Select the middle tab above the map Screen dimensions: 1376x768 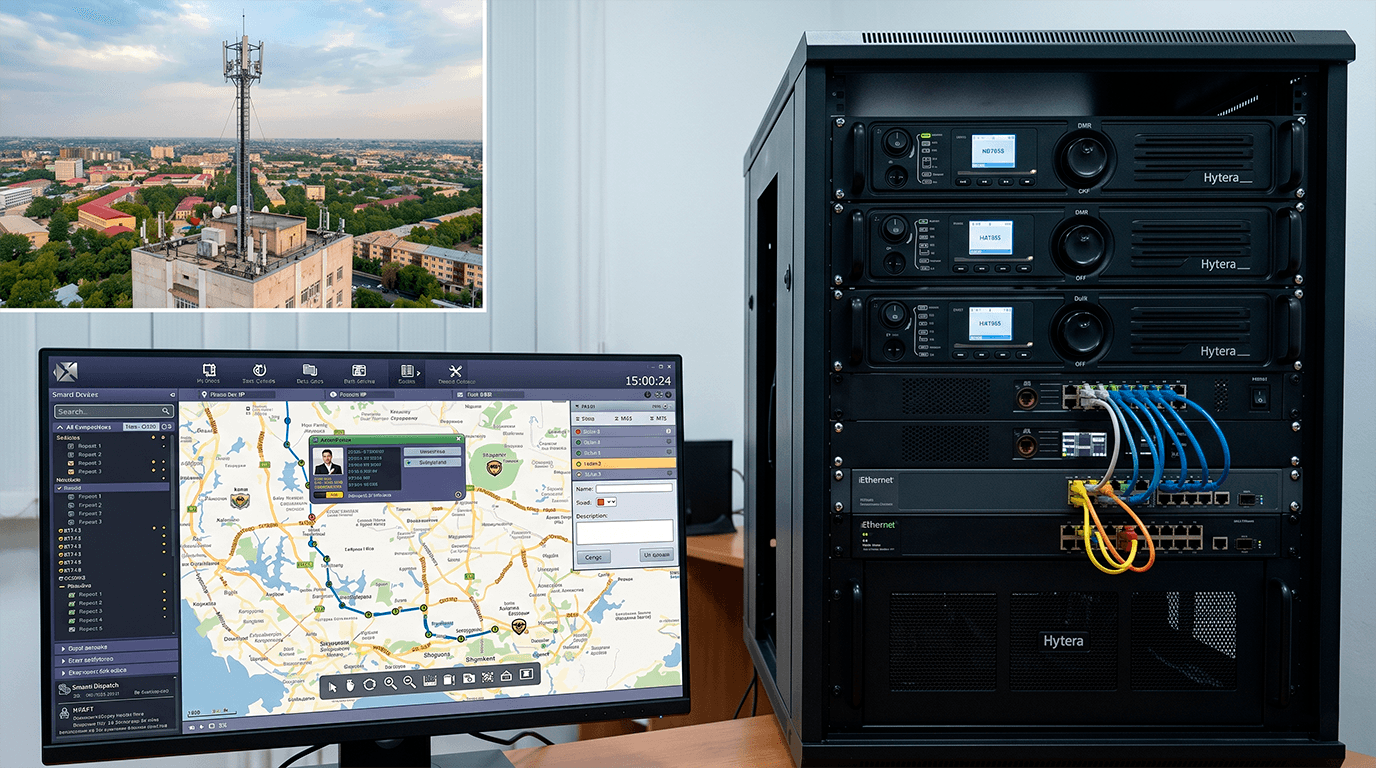pyautogui.click(x=360, y=395)
